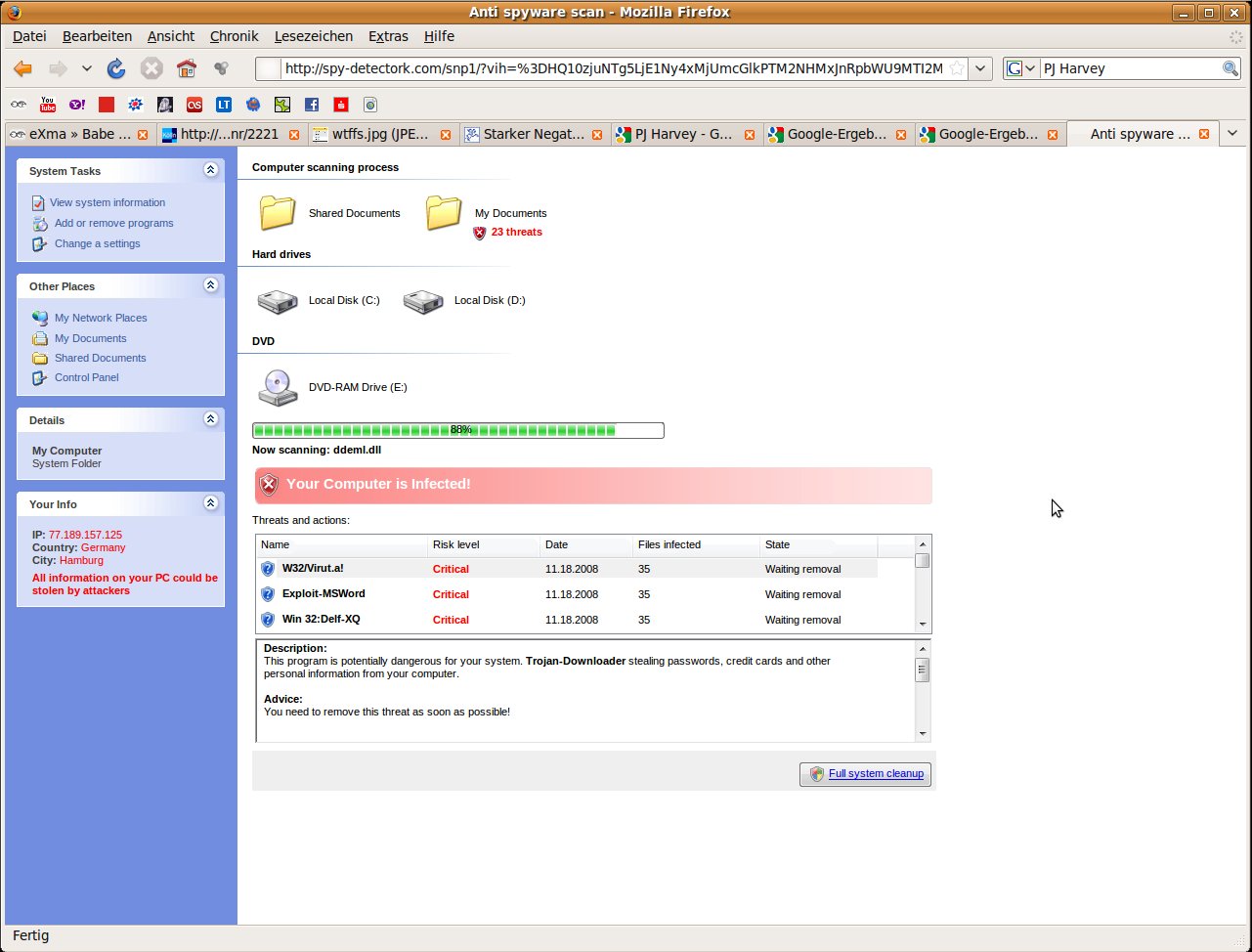This screenshot has height=952, width=1252.
Task: Click the Hilfe menu
Action: [439, 36]
